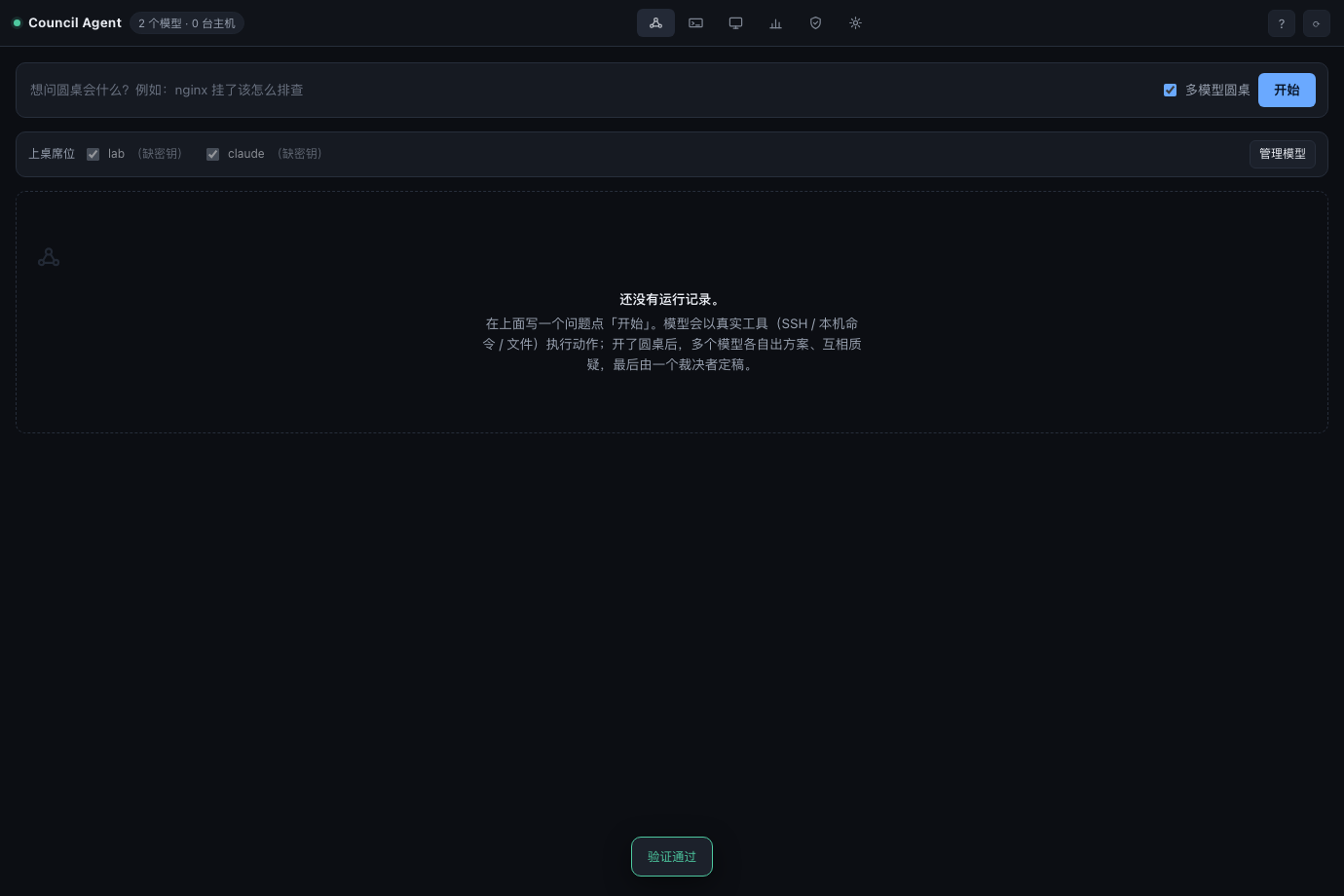1344x896 pixels.
Task: Toggle the 多模型圆桌 checkbox
Action: point(1170,90)
